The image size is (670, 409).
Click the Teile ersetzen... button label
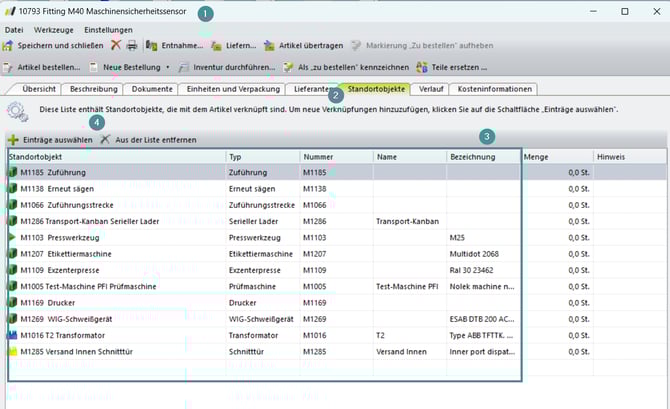click(459, 67)
